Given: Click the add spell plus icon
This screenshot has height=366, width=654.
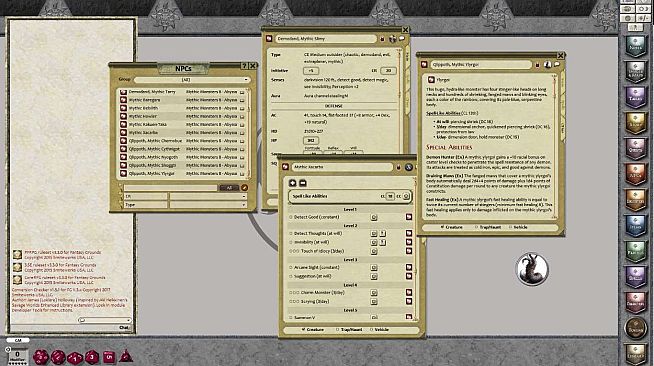Looking at the screenshot, I should click(x=292, y=183).
